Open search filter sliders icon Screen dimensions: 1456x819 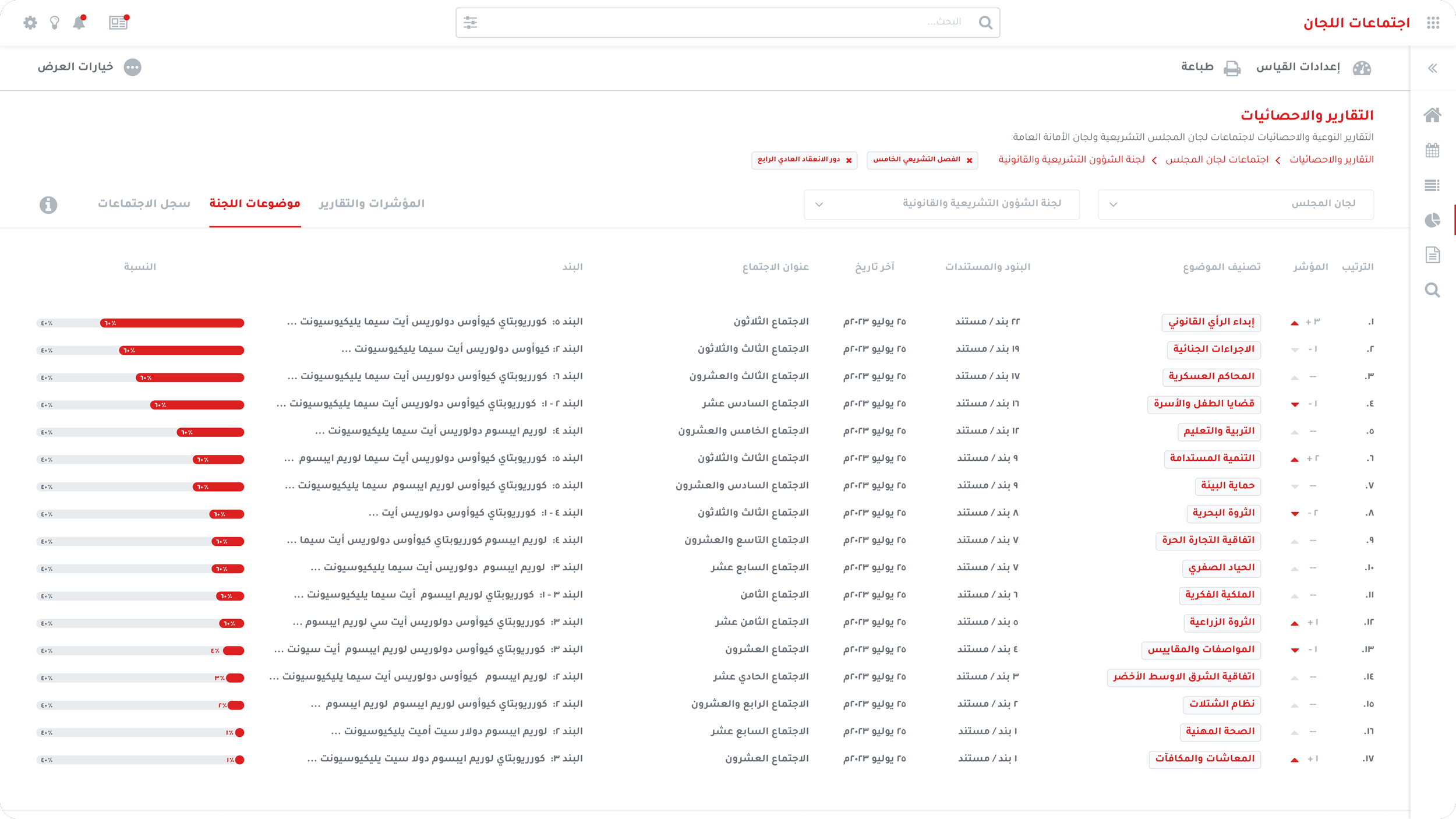pyautogui.click(x=470, y=23)
